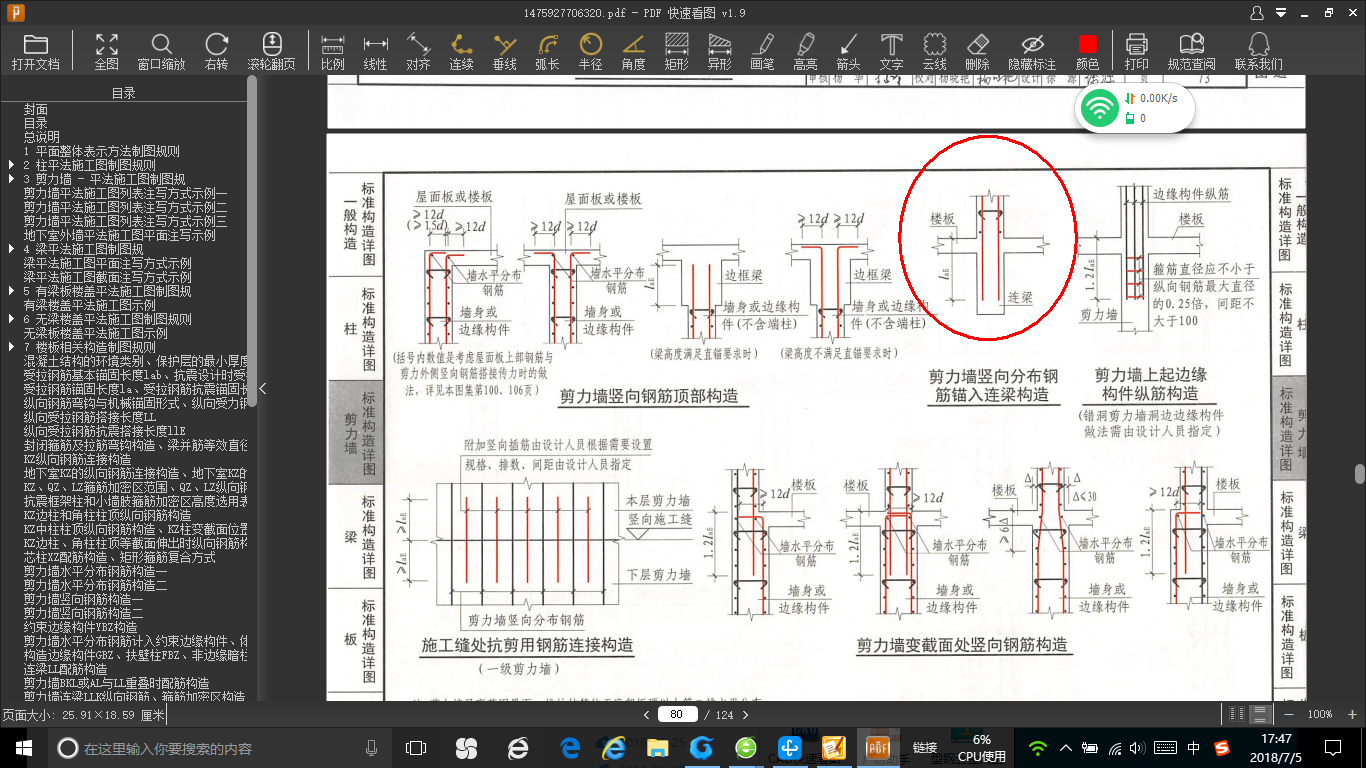Image resolution: width=1366 pixels, height=768 pixels.
Task: Open 封面 in the outline
Action: point(36,110)
